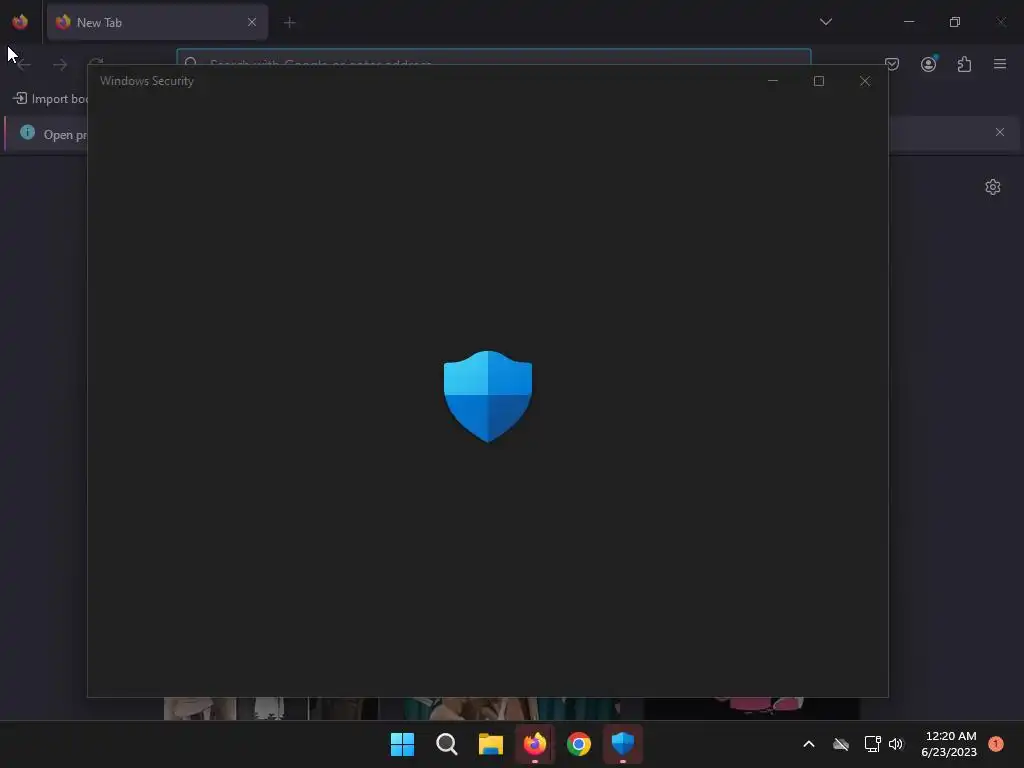Open a new tab with the plus button

(290, 23)
